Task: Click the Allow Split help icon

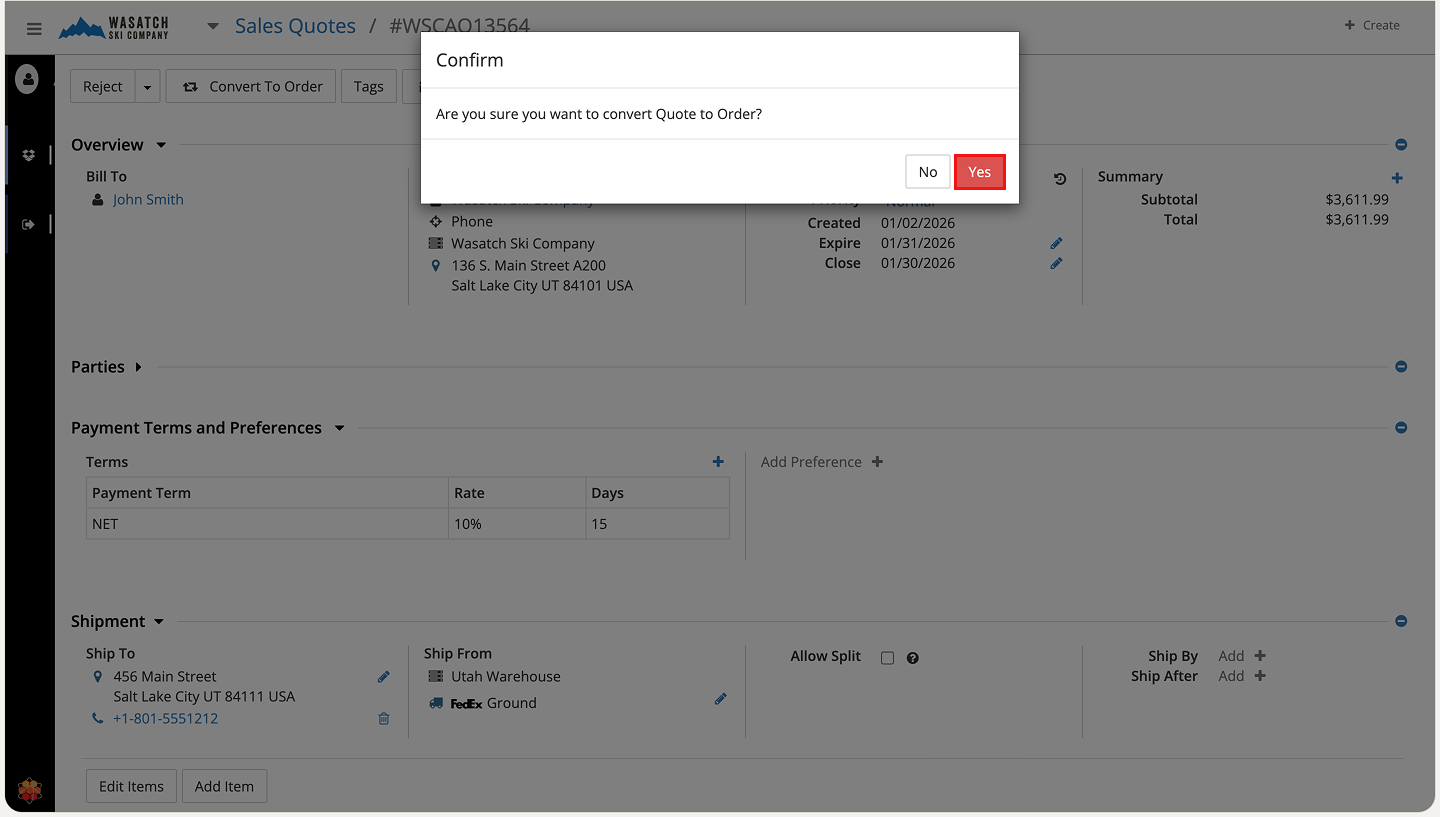Action: point(912,658)
